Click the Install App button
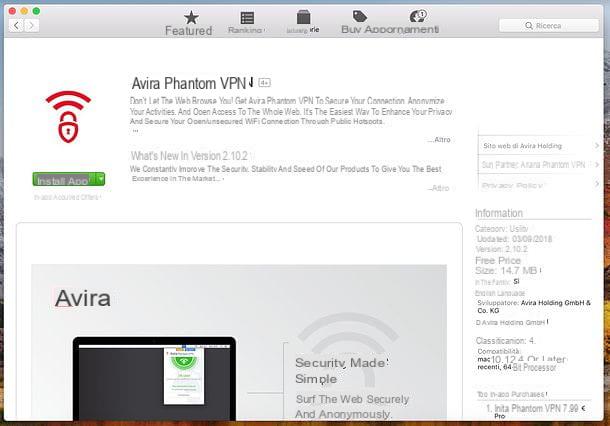 coord(64,179)
